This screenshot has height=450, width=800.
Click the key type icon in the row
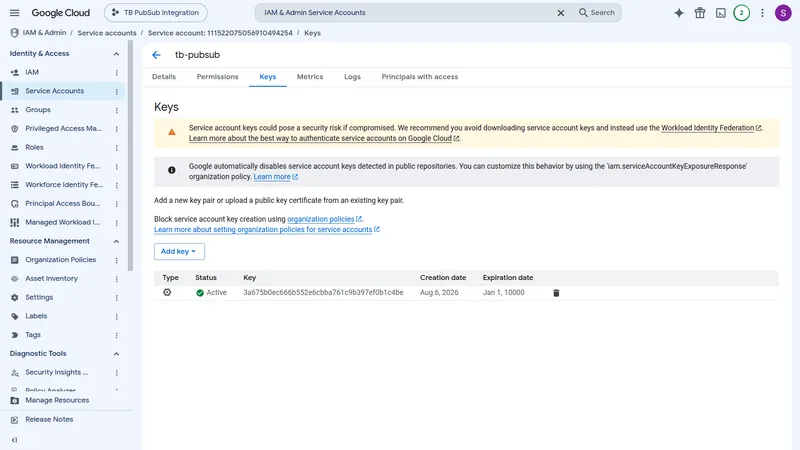(x=167, y=292)
